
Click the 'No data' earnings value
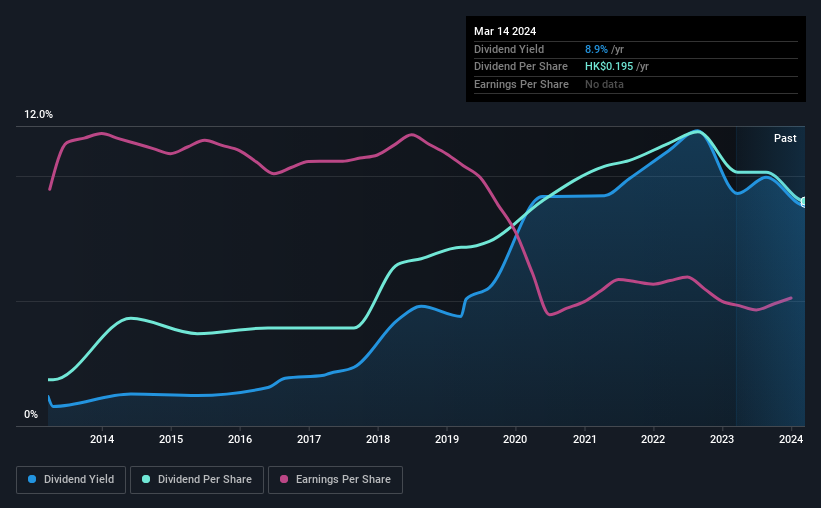click(x=604, y=84)
